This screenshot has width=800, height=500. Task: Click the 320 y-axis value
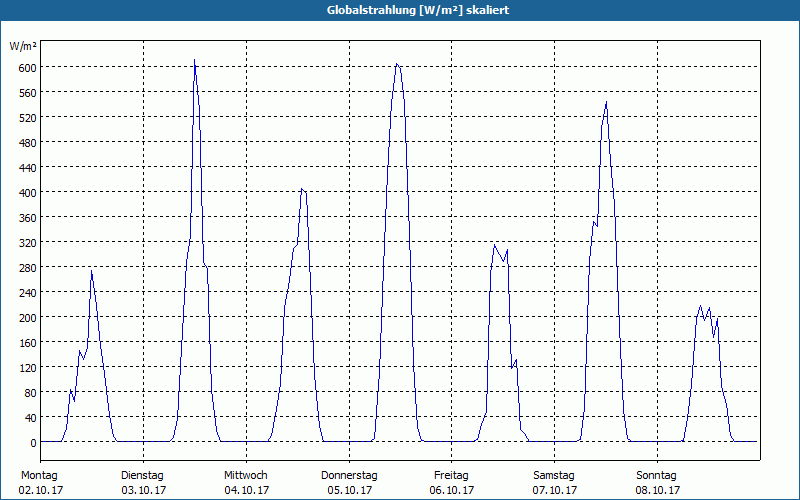[x=26, y=243]
